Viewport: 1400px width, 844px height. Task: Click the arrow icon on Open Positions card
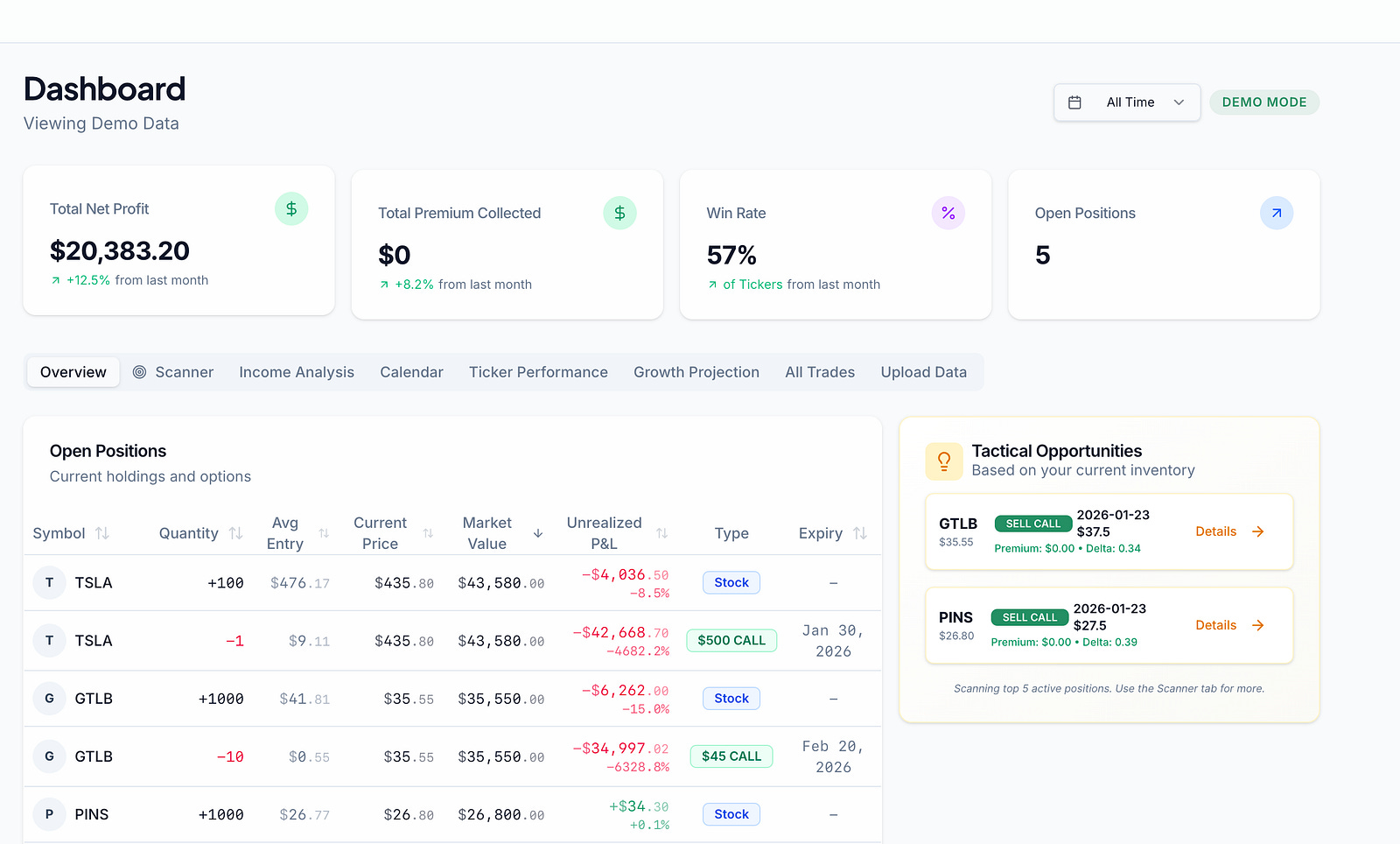tap(1277, 213)
